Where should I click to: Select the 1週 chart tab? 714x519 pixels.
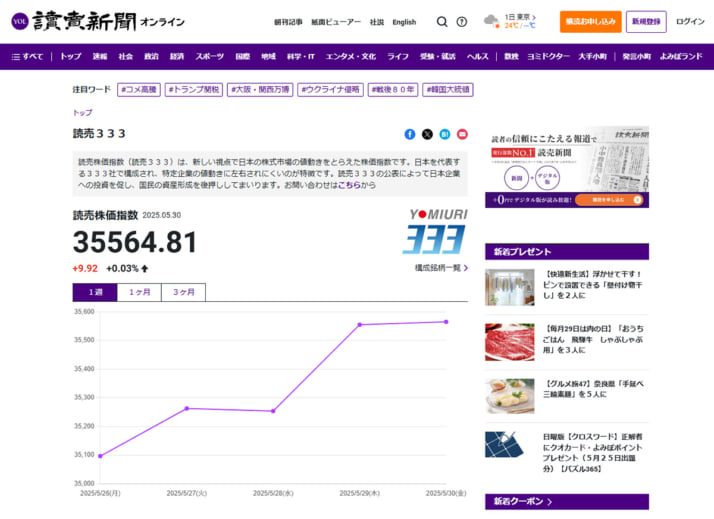click(95, 292)
